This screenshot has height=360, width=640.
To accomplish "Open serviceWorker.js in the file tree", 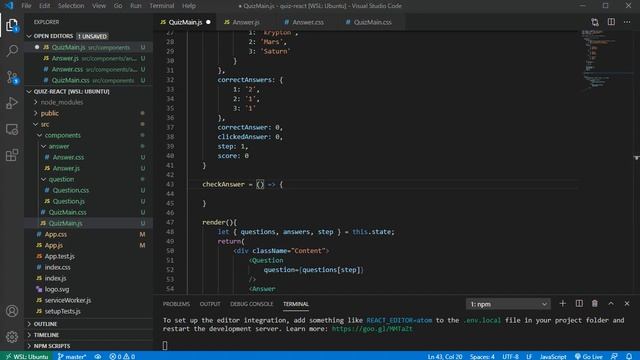I will click(x=68, y=300).
